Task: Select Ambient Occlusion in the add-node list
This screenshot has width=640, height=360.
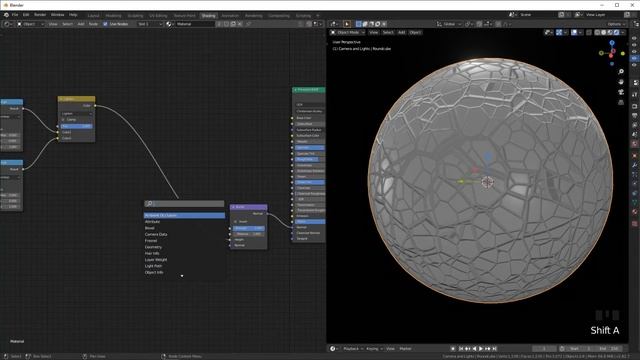Action: pos(184,215)
